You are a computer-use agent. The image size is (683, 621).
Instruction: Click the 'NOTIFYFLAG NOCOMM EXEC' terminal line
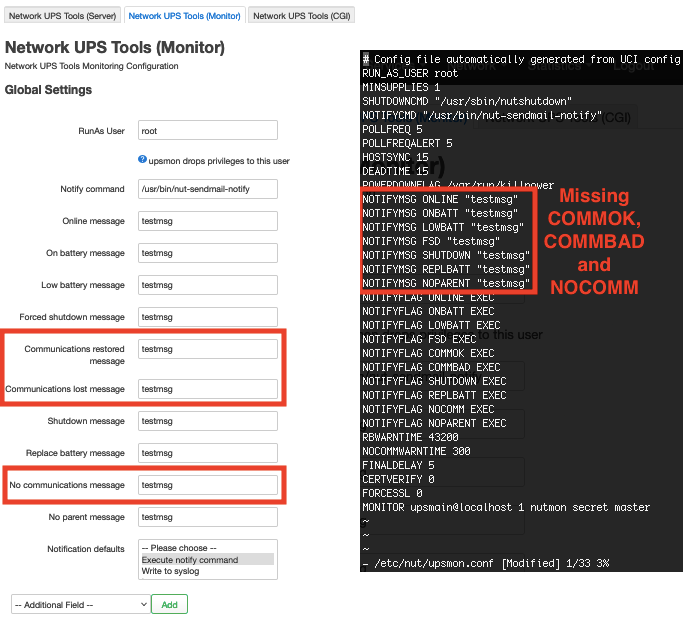[428, 409]
